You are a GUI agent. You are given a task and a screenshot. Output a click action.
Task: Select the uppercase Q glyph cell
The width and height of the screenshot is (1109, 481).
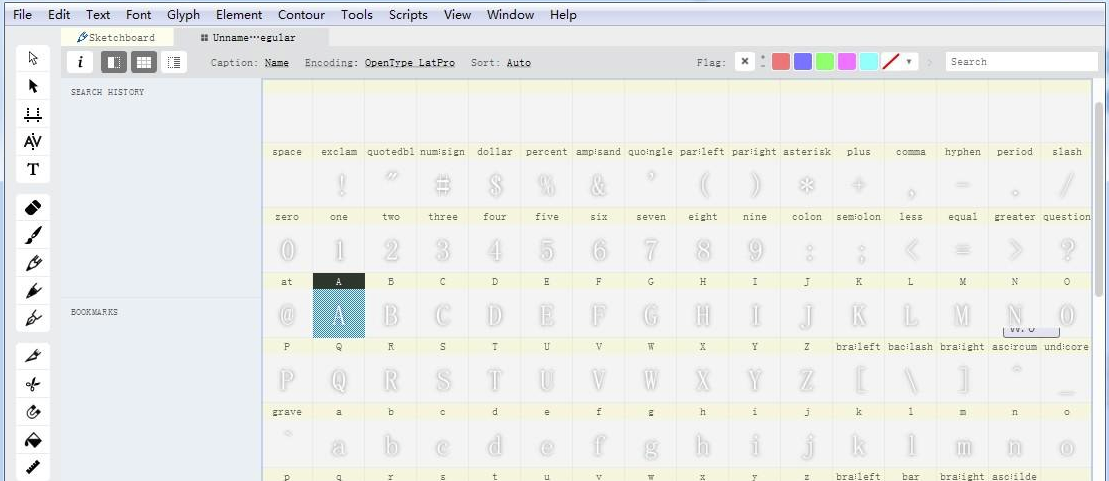(339, 371)
